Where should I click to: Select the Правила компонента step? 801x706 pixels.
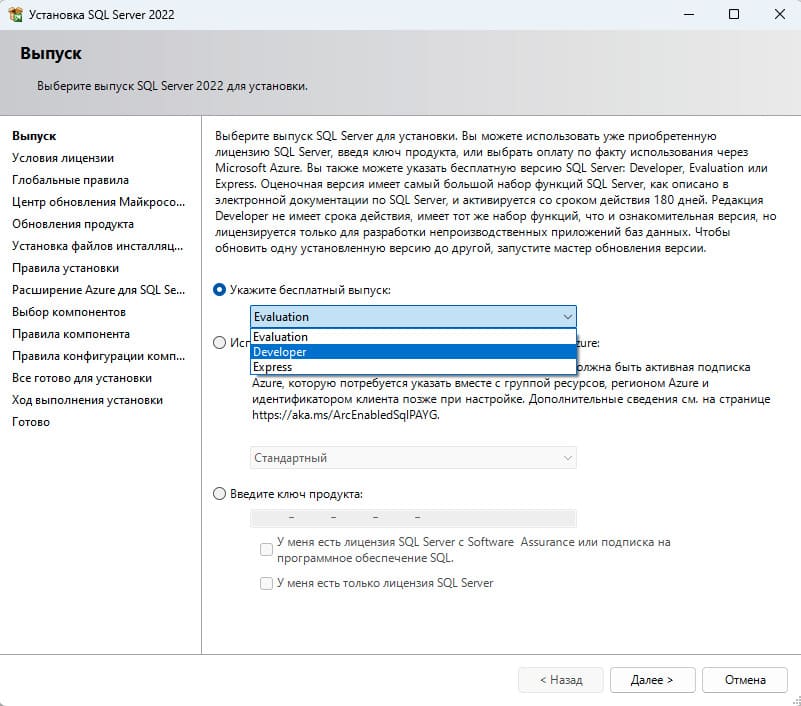pyautogui.click(x=71, y=334)
